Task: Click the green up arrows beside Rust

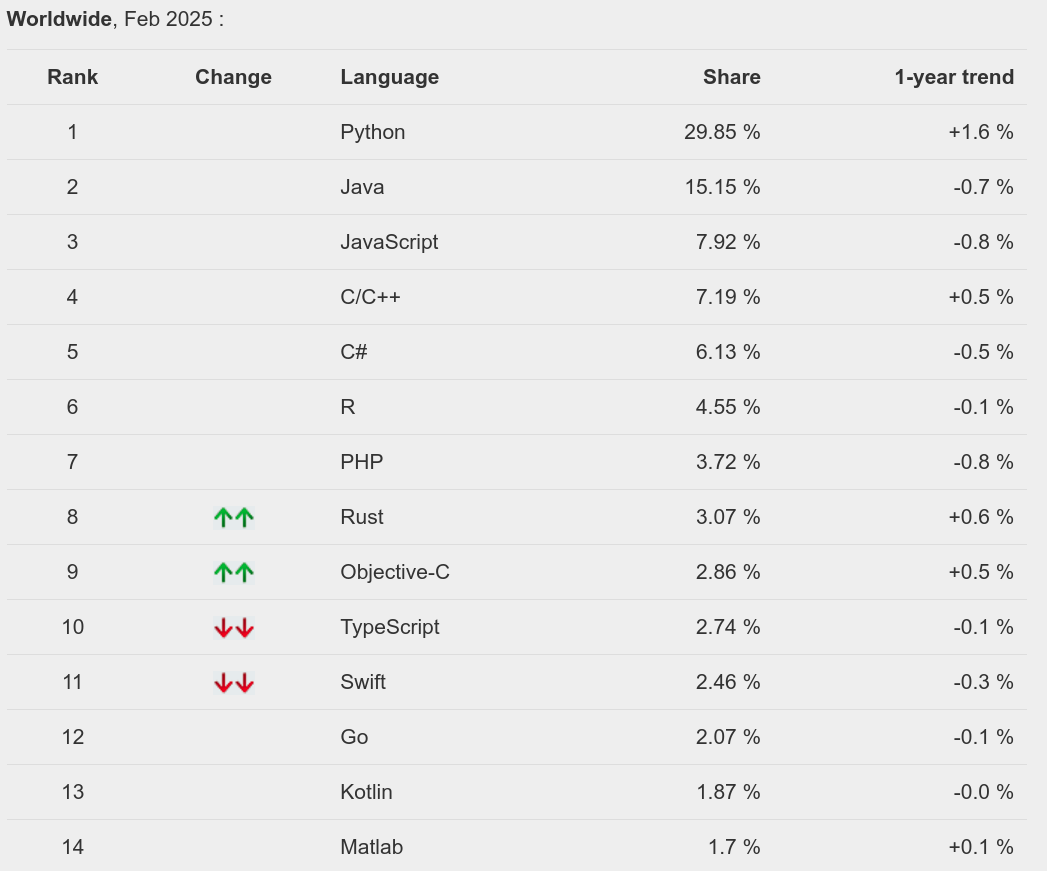Action: coord(234,517)
